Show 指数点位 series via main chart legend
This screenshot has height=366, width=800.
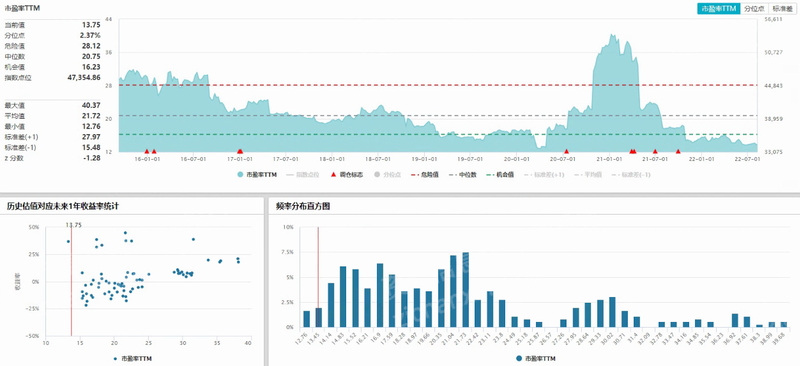(x=303, y=175)
